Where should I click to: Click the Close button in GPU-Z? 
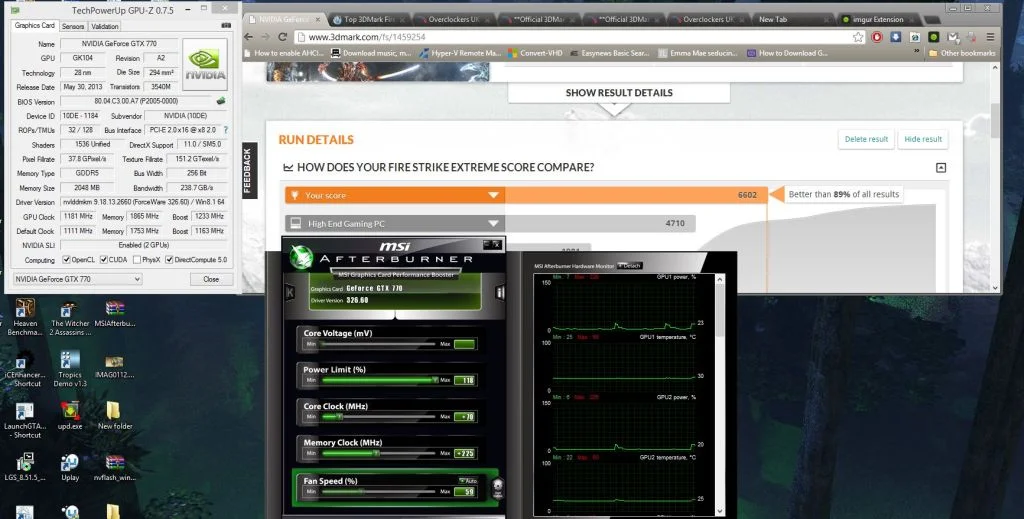coord(212,279)
